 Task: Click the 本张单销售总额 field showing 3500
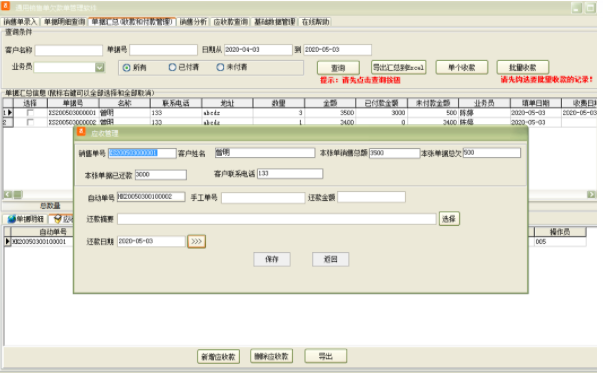(x=394, y=153)
